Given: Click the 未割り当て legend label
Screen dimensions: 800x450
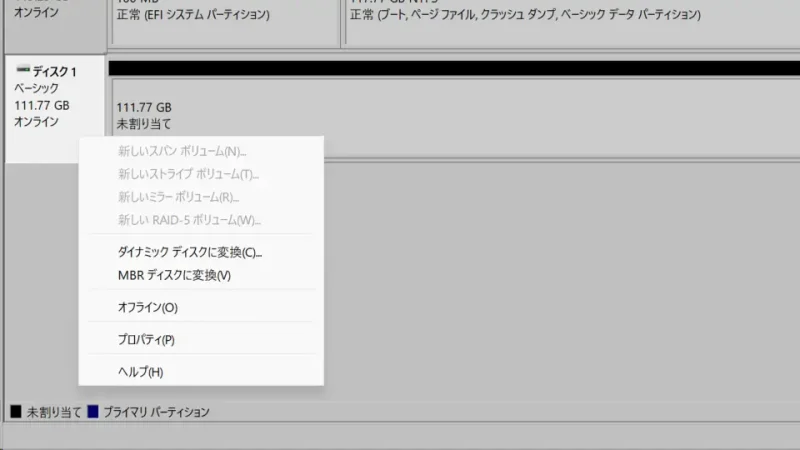Looking at the screenshot, I should pyautogui.click(x=54, y=412).
